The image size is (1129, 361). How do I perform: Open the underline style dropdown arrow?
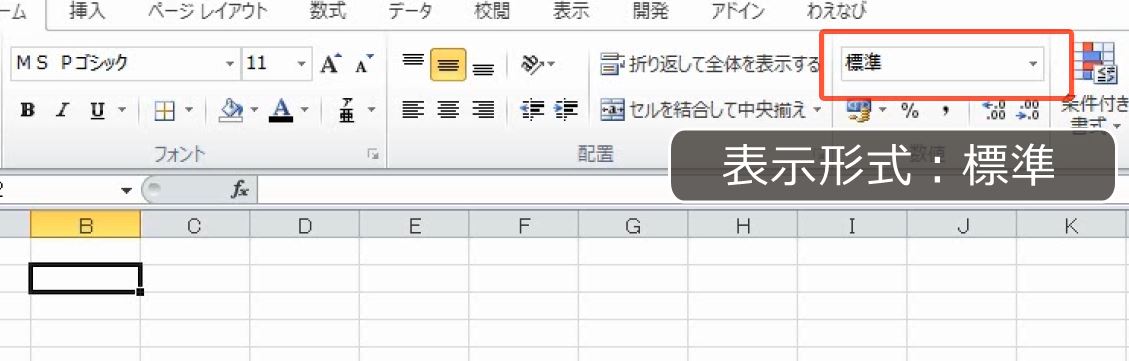[121, 110]
